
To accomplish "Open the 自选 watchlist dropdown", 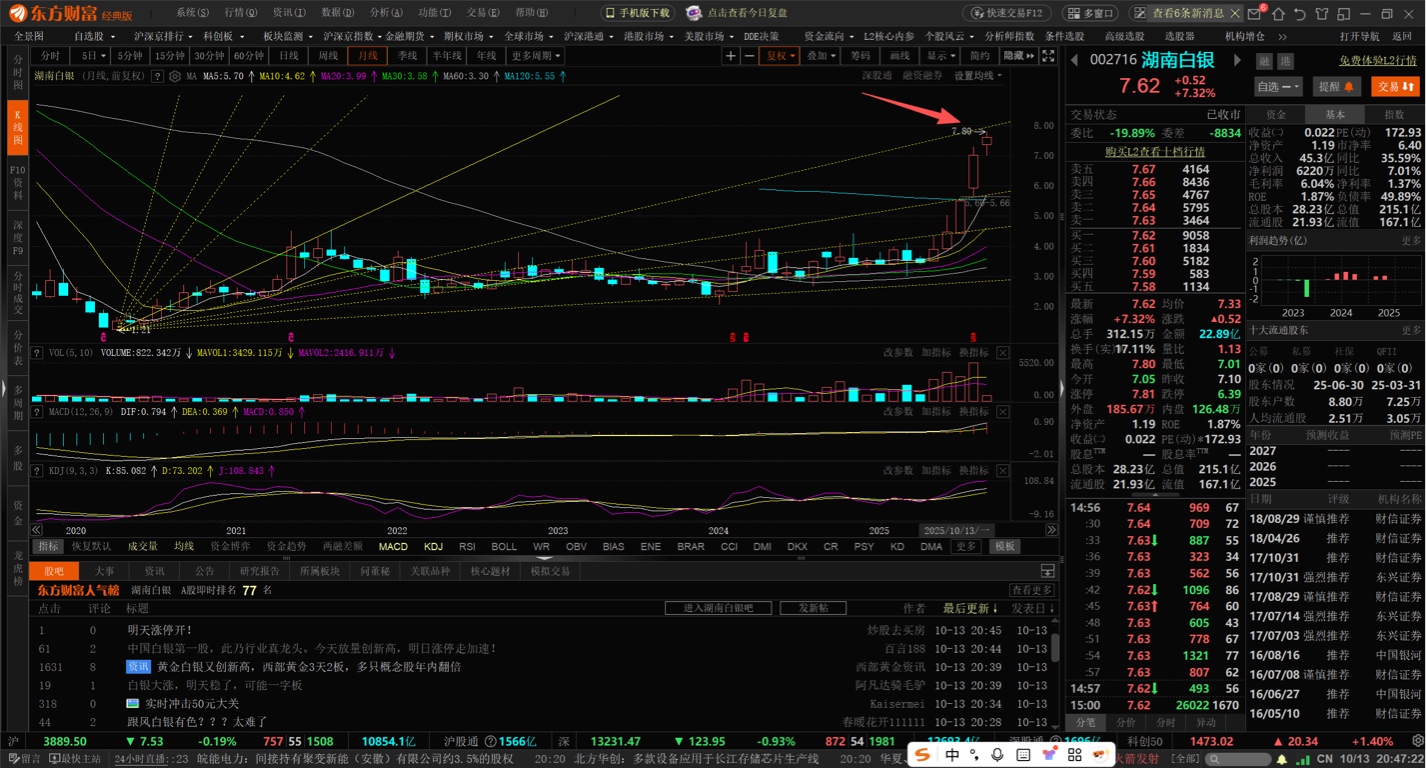I will point(1279,87).
